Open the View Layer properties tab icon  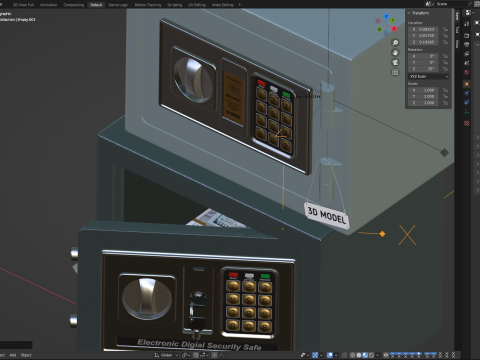coord(467,54)
